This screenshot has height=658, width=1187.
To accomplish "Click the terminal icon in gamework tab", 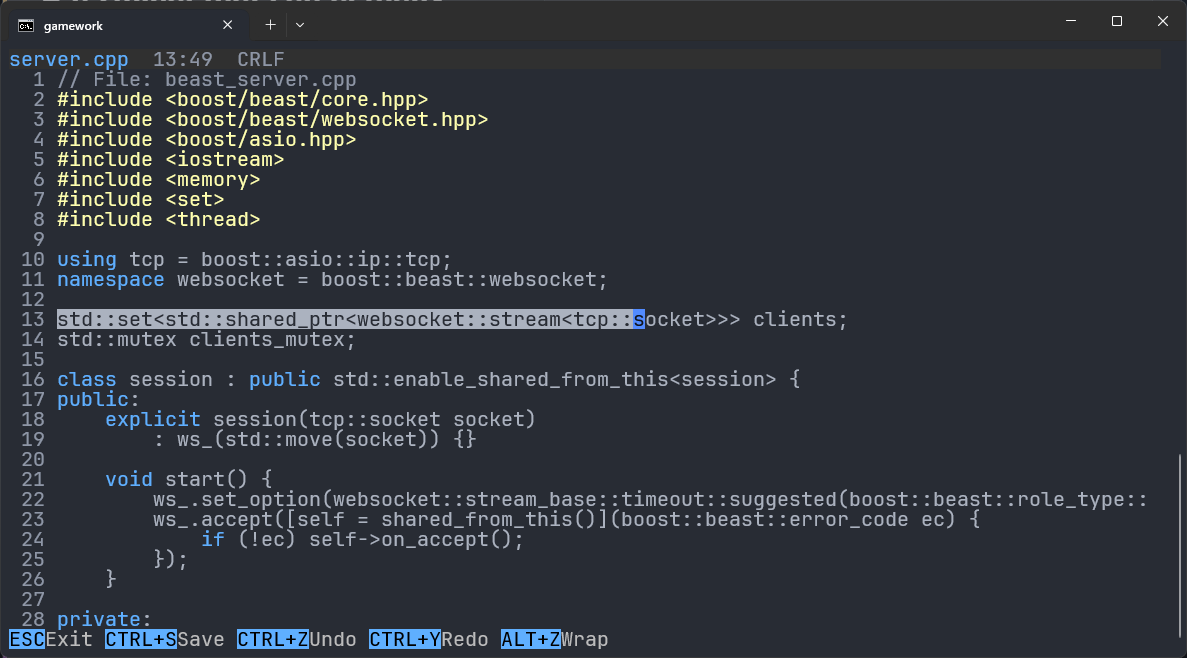I will [x=26, y=26].
